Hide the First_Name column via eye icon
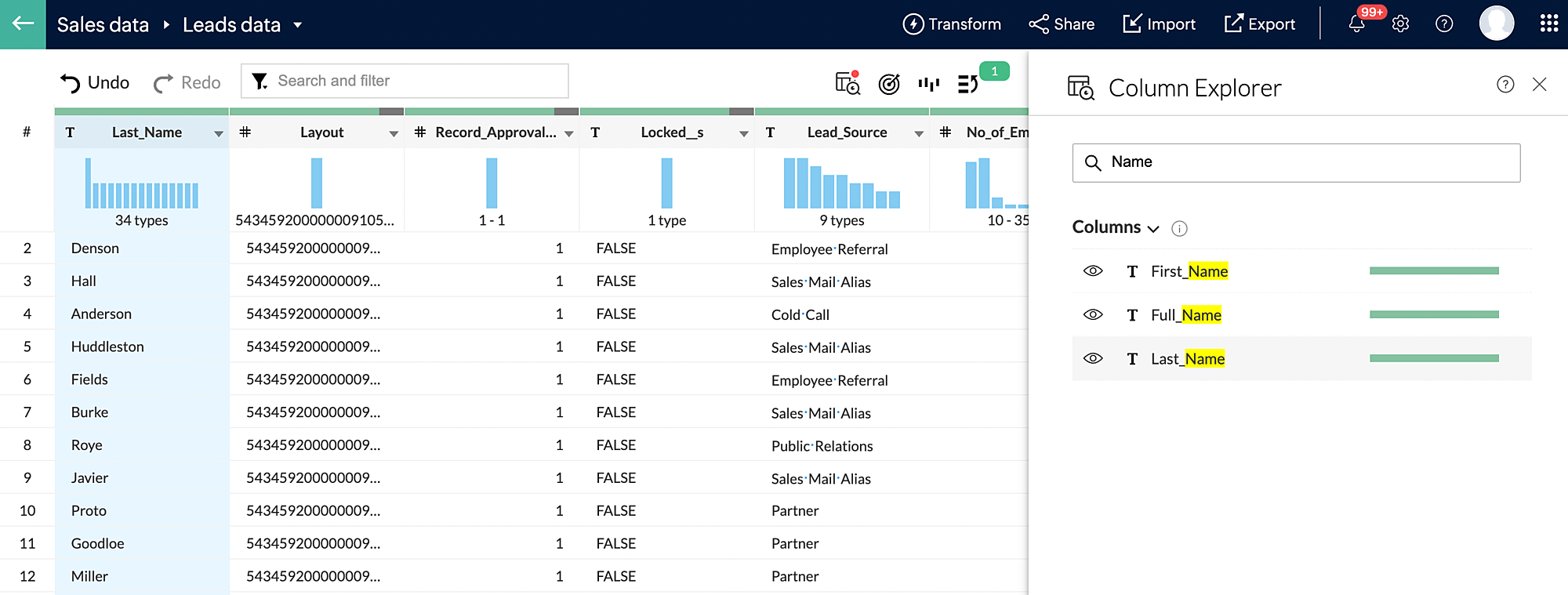 (x=1093, y=271)
